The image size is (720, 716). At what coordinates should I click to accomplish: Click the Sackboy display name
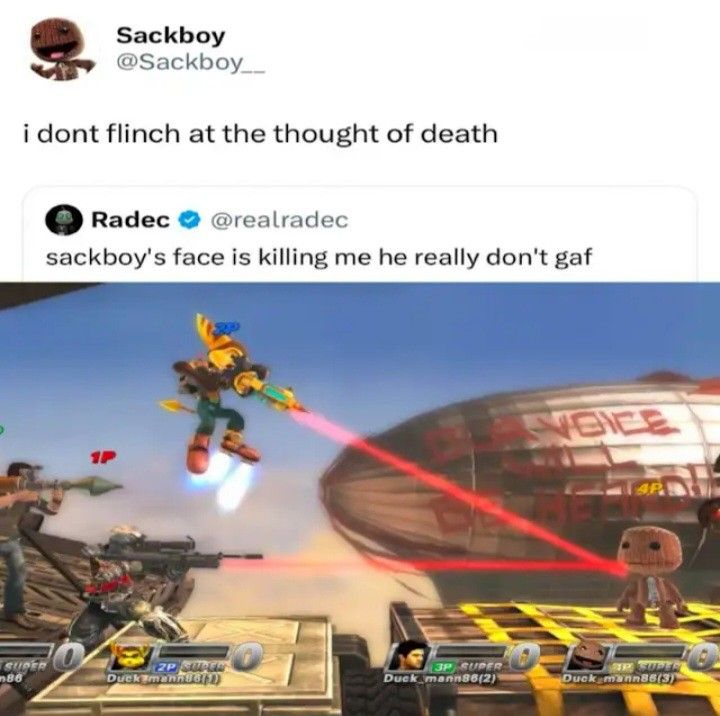[x=170, y=35]
